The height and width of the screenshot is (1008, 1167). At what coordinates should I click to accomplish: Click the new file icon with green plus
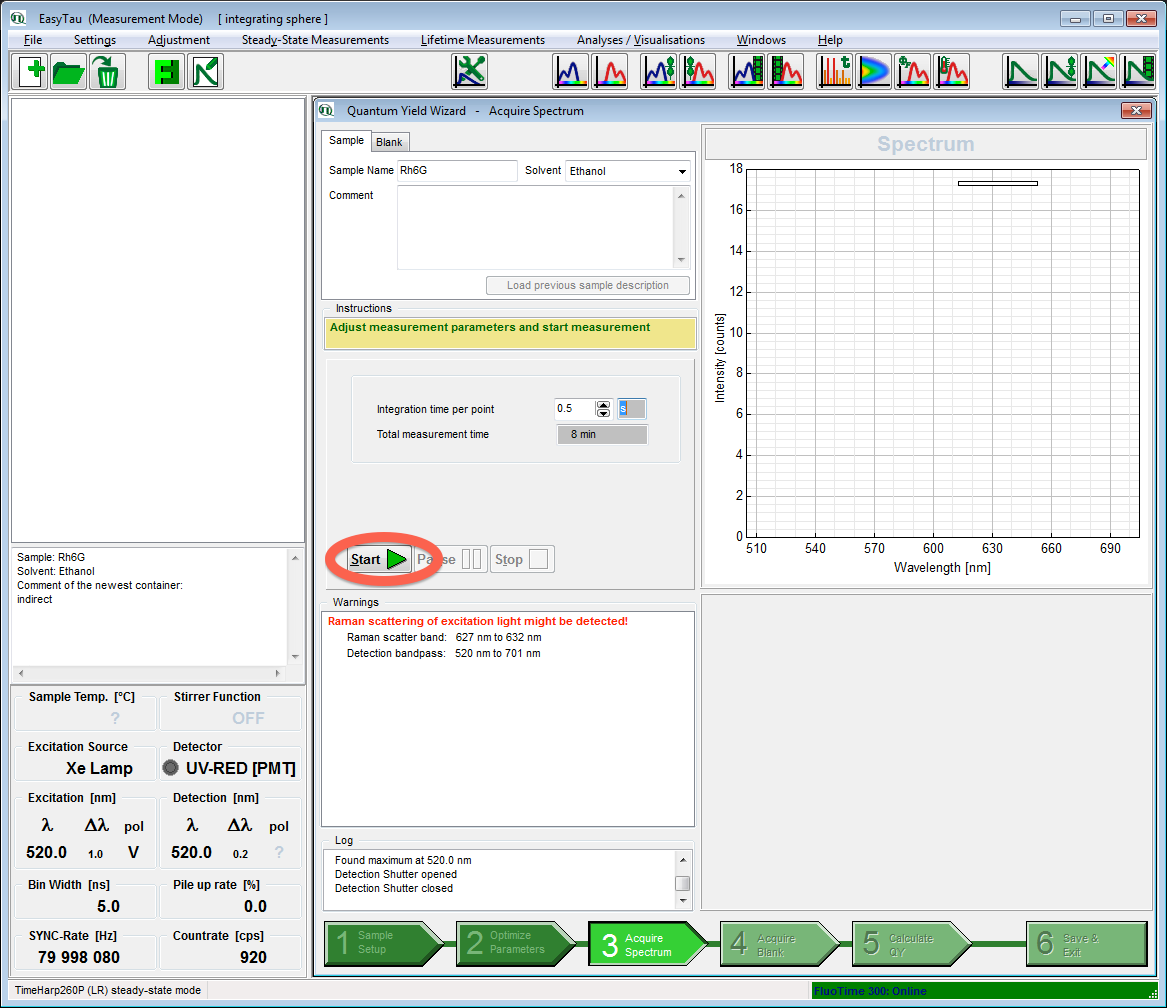32,72
